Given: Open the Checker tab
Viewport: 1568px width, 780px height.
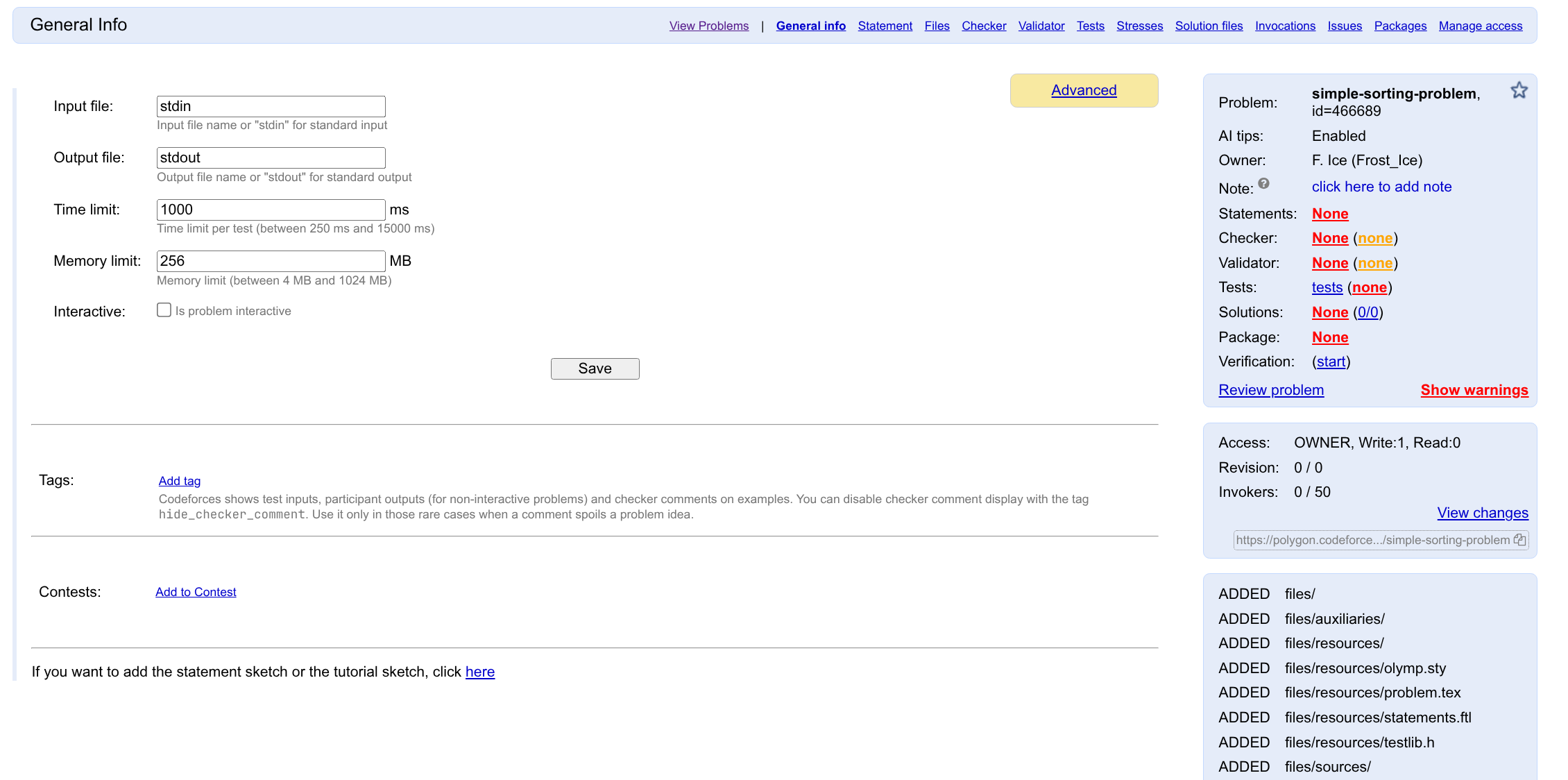Looking at the screenshot, I should (983, 26).
